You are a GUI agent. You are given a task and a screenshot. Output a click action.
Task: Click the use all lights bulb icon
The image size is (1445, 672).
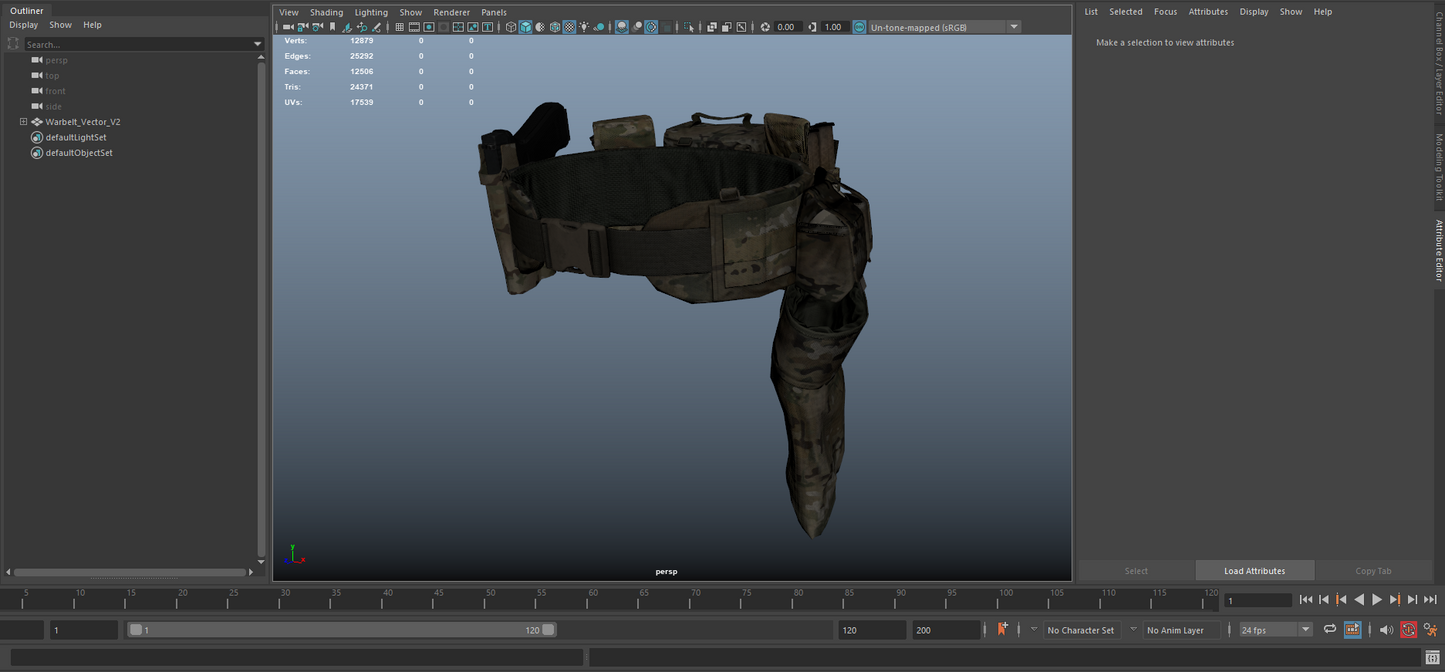tap(584, 27)
